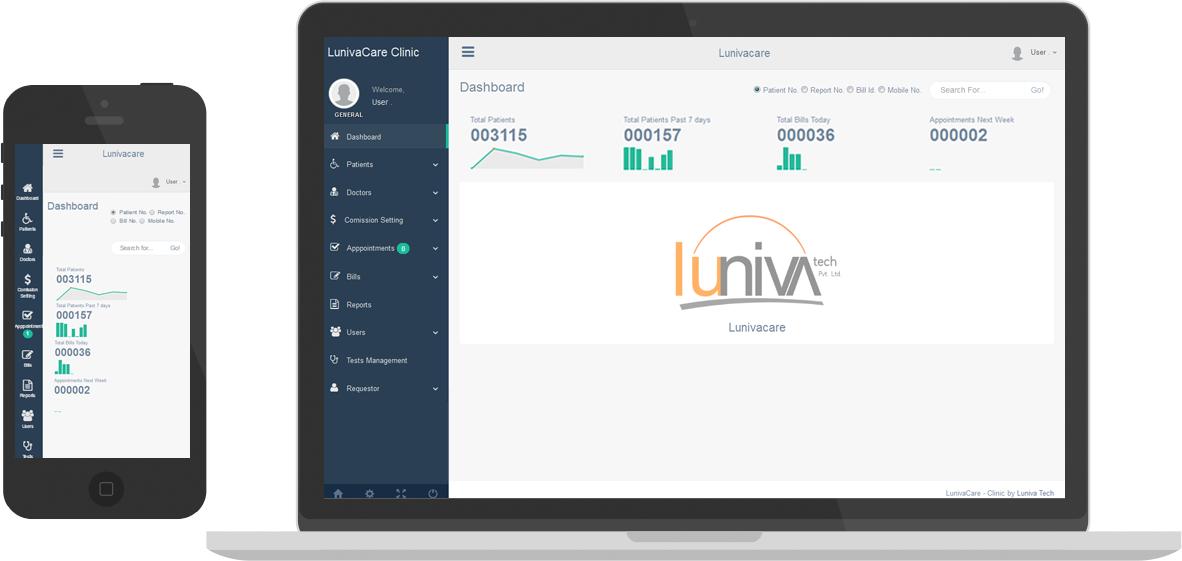The image size is (1182, 561).
Task: Expand the Comission Setting chevron
Action: click(x=436, y=220)
